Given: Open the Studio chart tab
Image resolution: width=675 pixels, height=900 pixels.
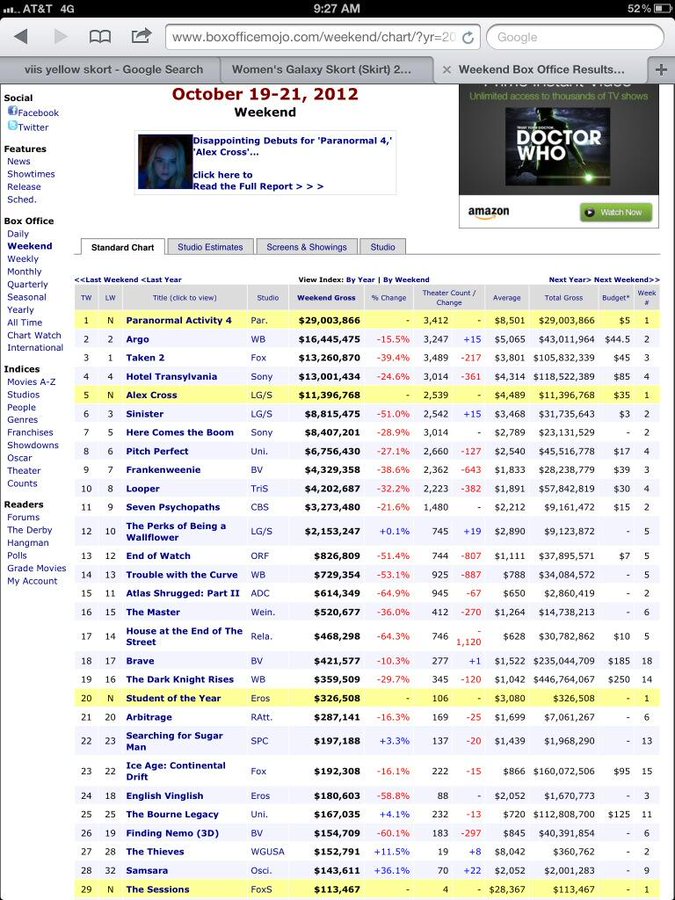Looking at the screenshot, I should click(x=382, y=247).
